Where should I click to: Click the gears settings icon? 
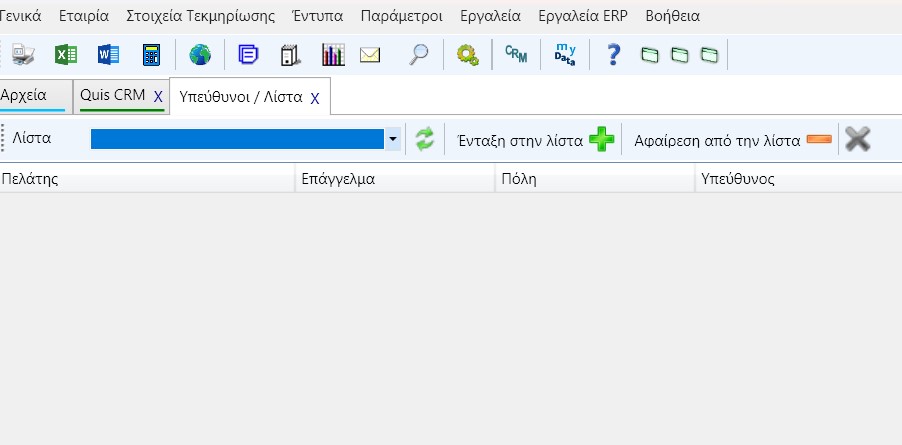(x=468, y=55)
